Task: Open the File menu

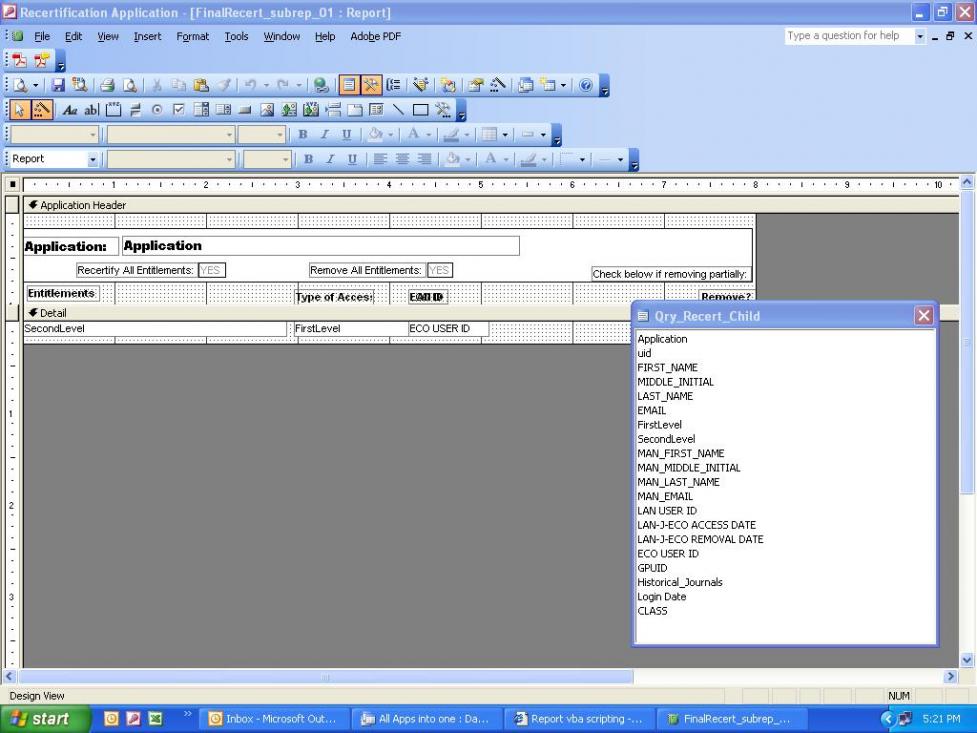Action: [x=42, y=37]
